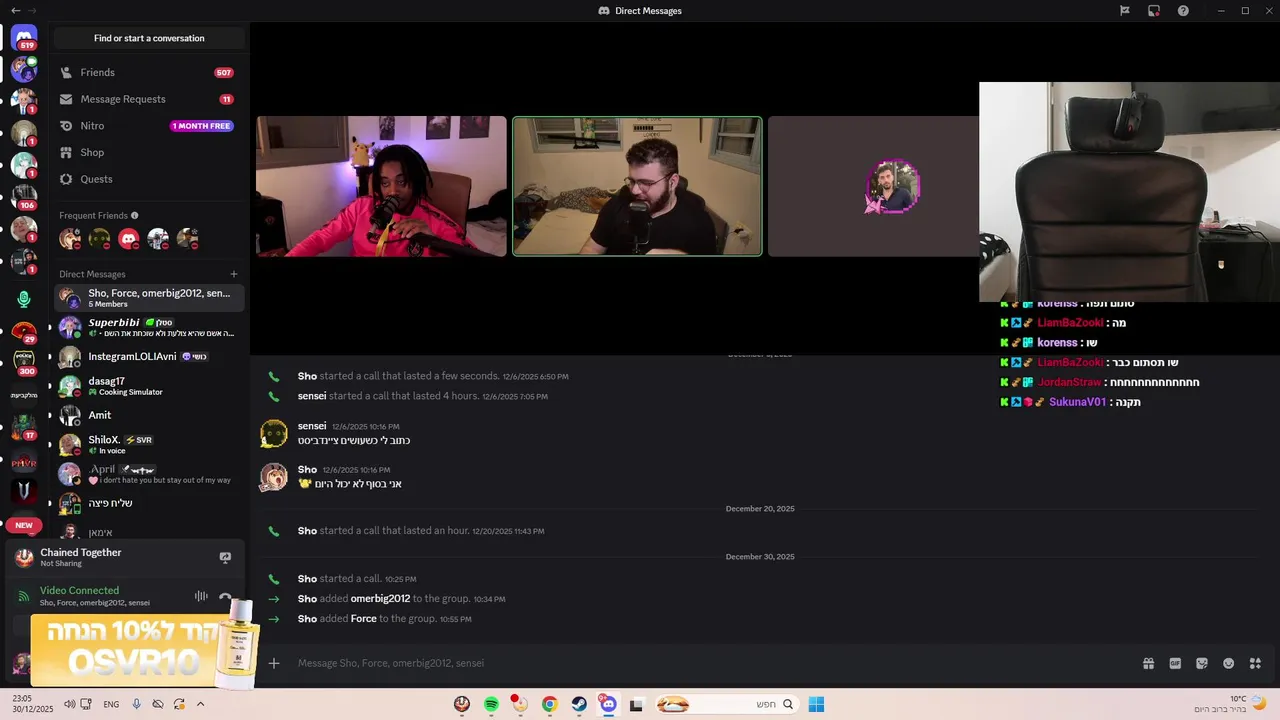This screenshot has width=1280, height=720.
Task: Open the apps launcher icon in message bar
Action: click(1255, 663)
